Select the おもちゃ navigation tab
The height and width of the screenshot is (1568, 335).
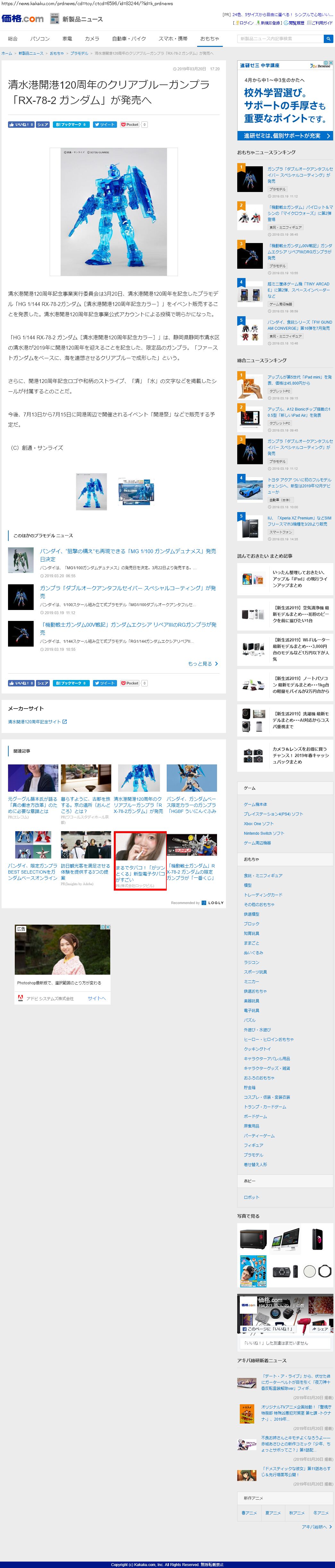click(210, 38)
